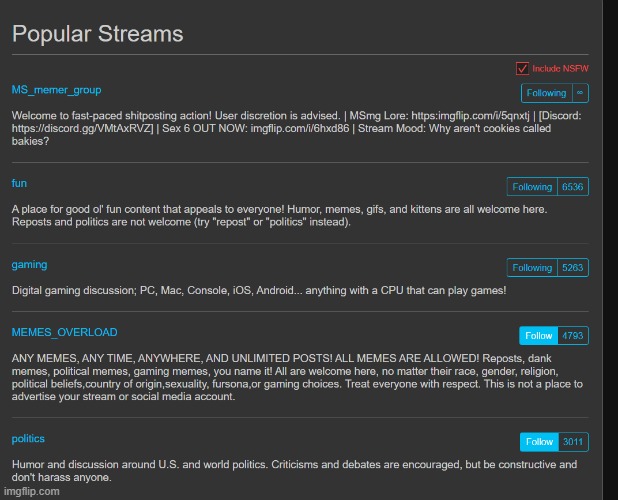Click the 3011 follower count badge
The width and height of the screenshot is (618, 500).
click(x=573, y=441)
